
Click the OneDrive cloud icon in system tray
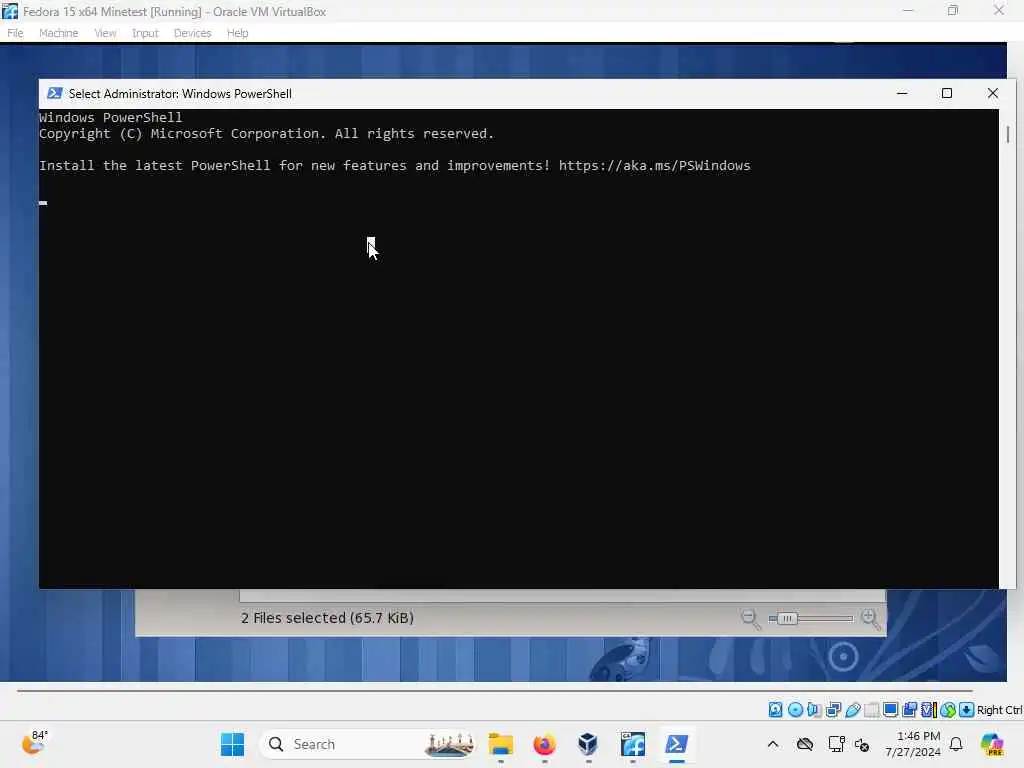click(x=805, y=744)
